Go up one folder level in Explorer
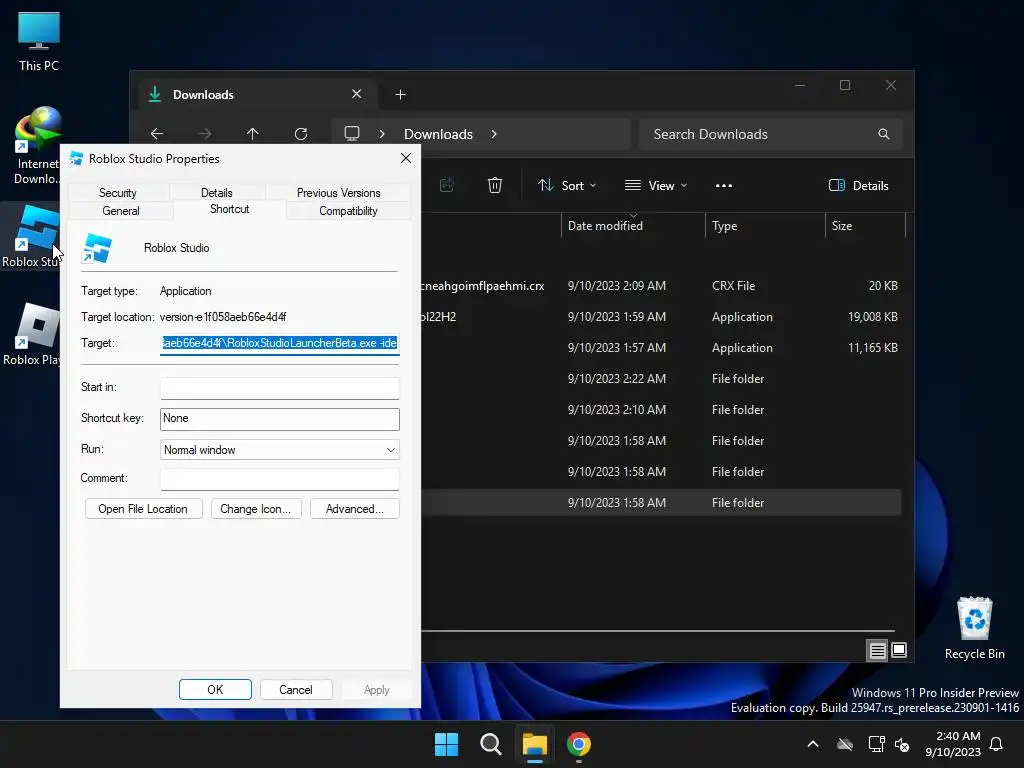The height and width of the screenshot is (768, 1024). (253, 134)
